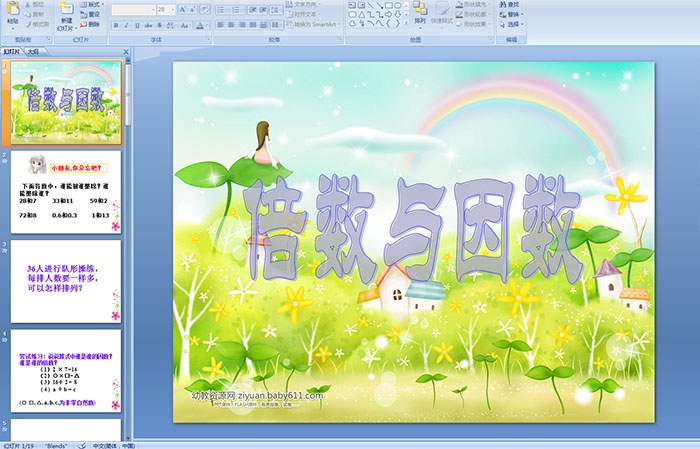Open the Select (选择) dropdown

[512, 24]
